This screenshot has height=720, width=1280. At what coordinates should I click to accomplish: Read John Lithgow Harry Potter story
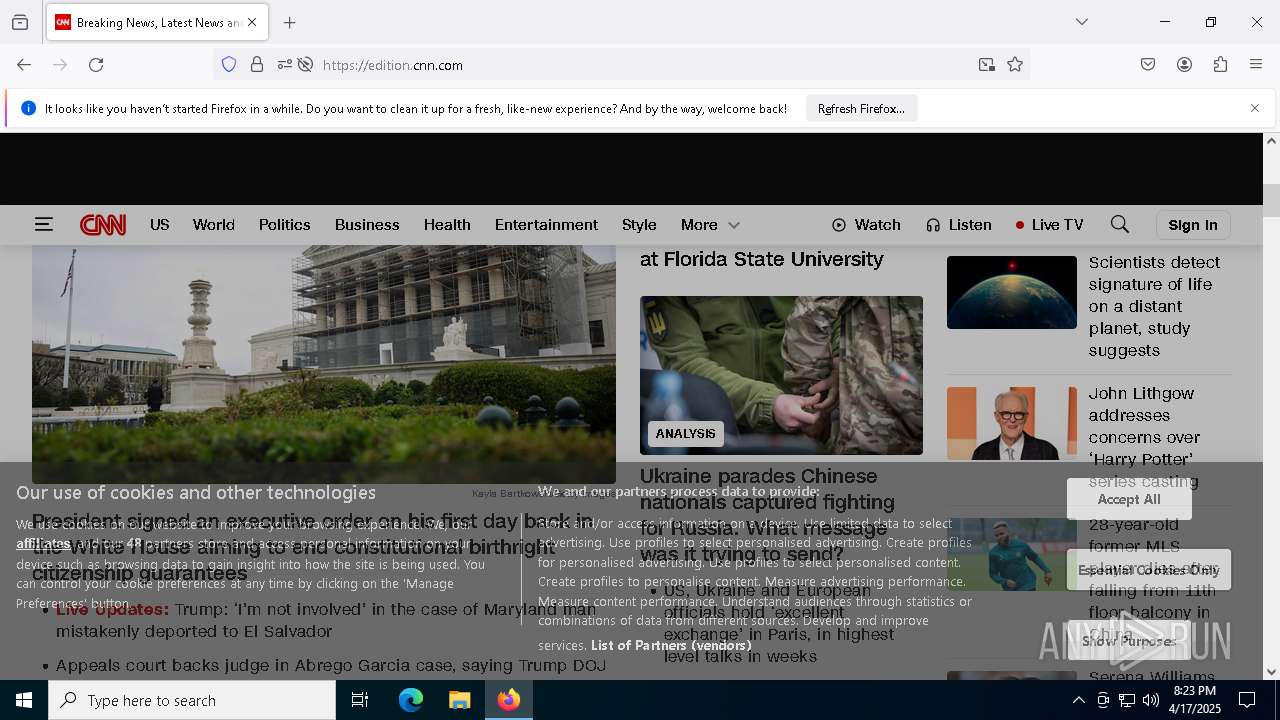click(1145, 437)
